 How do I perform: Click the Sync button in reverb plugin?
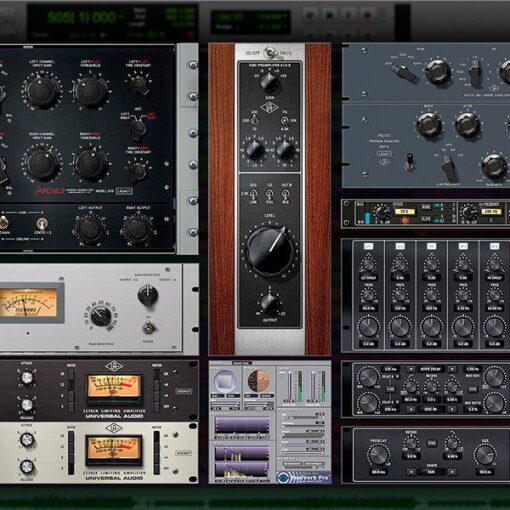coord(432,443)
